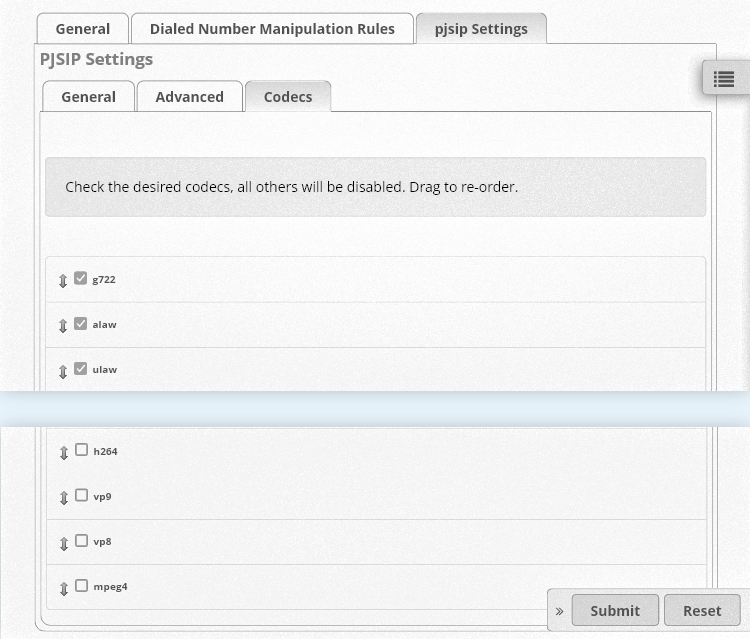The width and height of the screenshot is (750, 639).
Task: Enable the h264 codec checkbox
Action: pyautogui.click(x=81, y=450)
